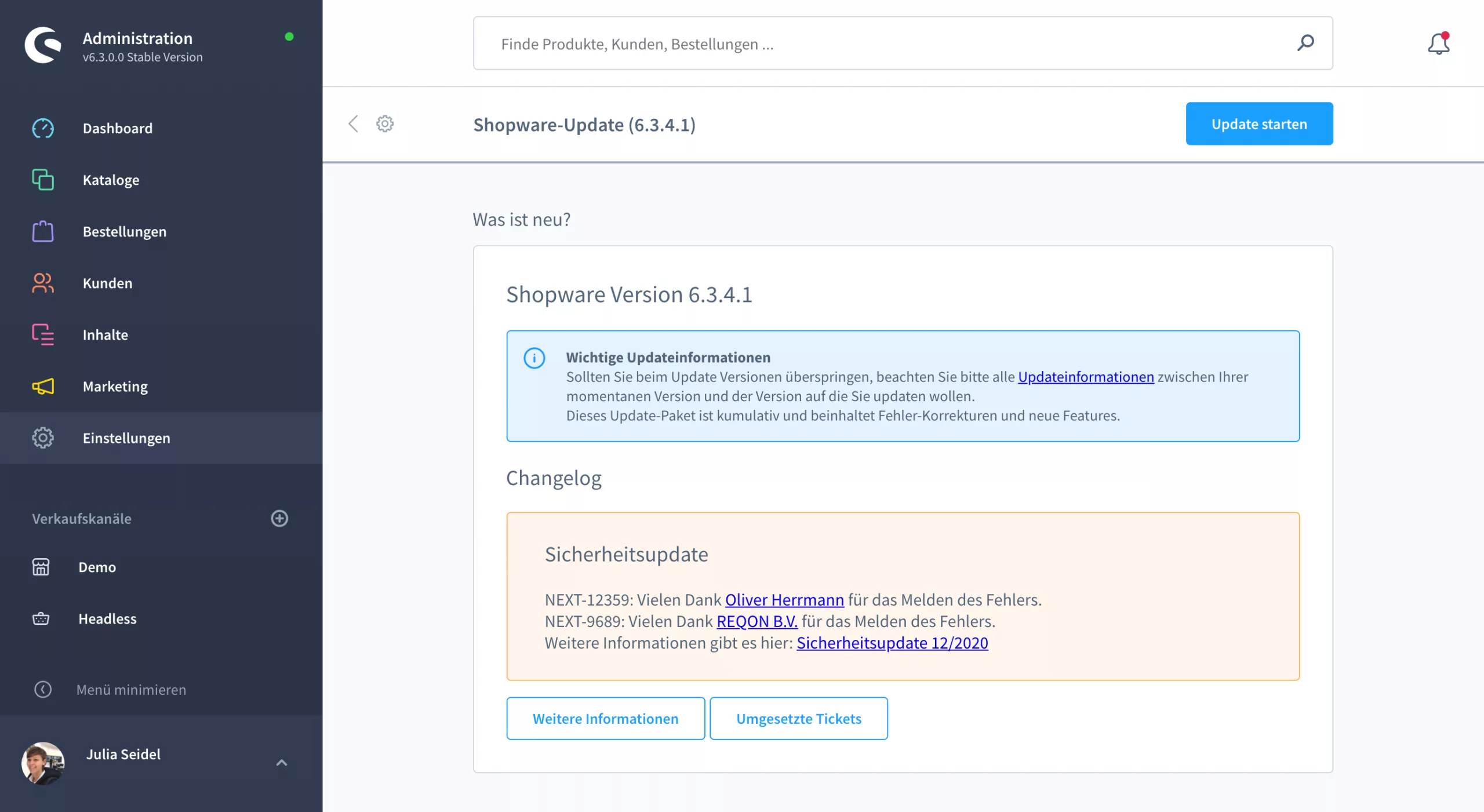This screenshot has height=812, width=1484.
Task: Click the Shopware logo icon
Action: 43,45
